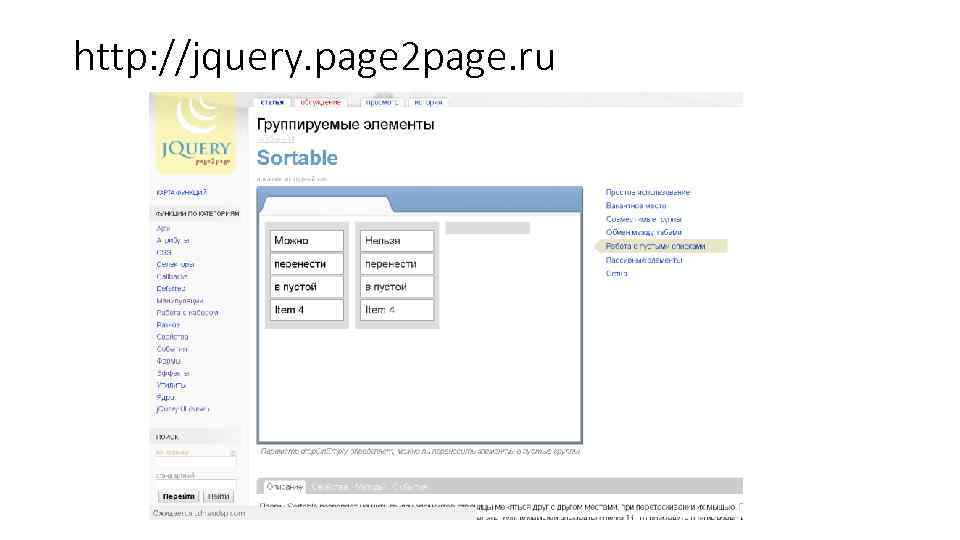This screenshot has width=960, height=540.
Task: Open 'Совместимые группы' example link
Action: (x=643, y=219)
